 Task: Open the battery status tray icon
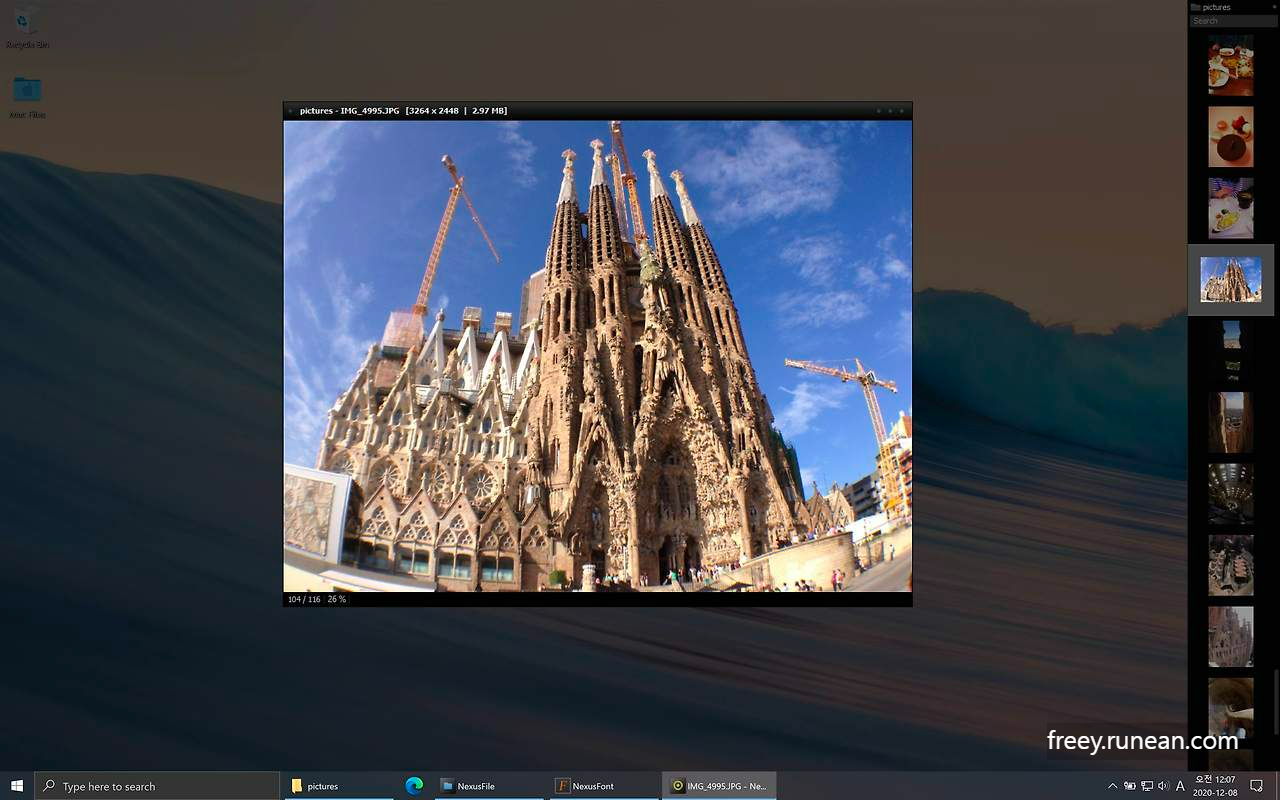click(x=1129, y=786)
